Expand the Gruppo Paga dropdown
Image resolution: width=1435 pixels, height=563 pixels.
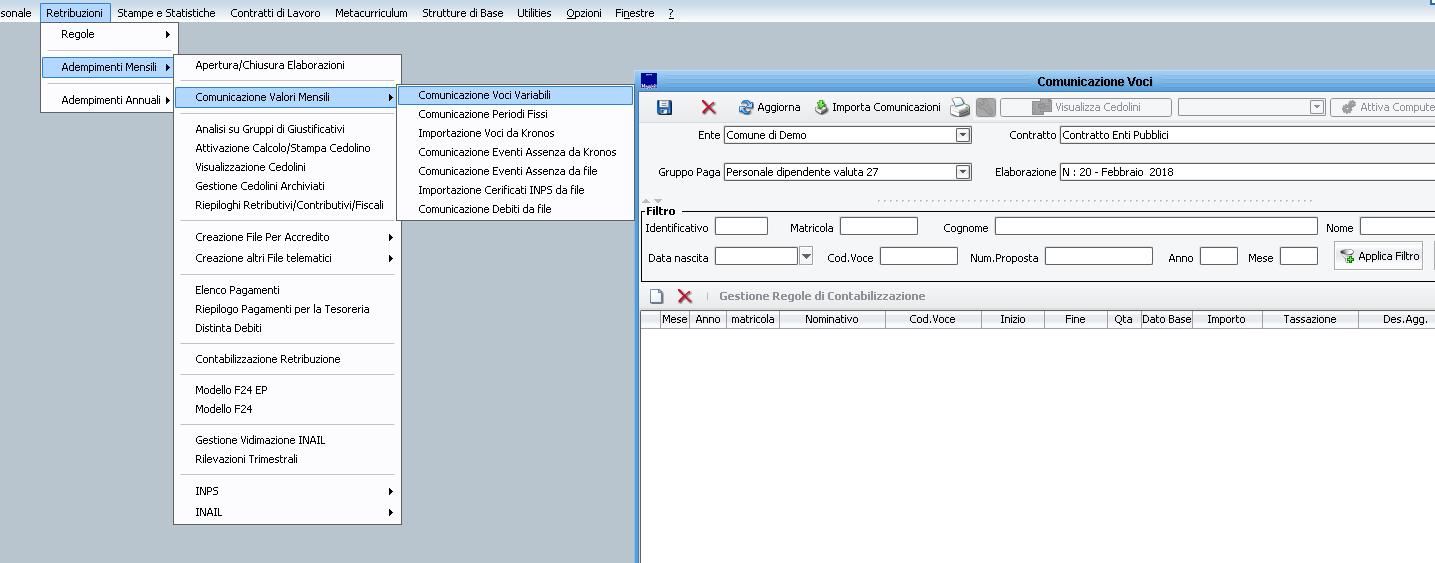coord(963,172)
